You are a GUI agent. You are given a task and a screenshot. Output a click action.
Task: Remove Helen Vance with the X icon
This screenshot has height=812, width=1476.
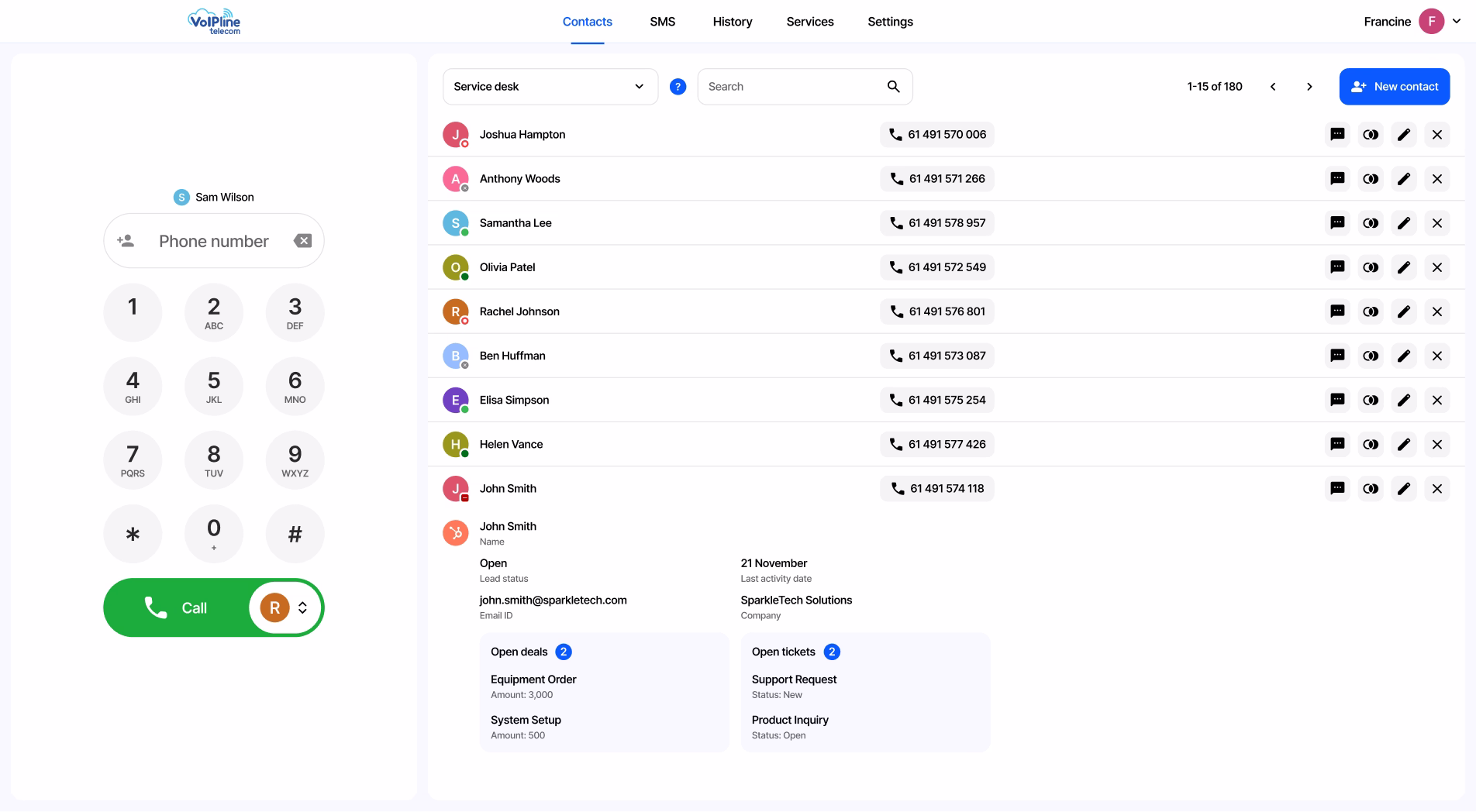(x=1437, y=444)
